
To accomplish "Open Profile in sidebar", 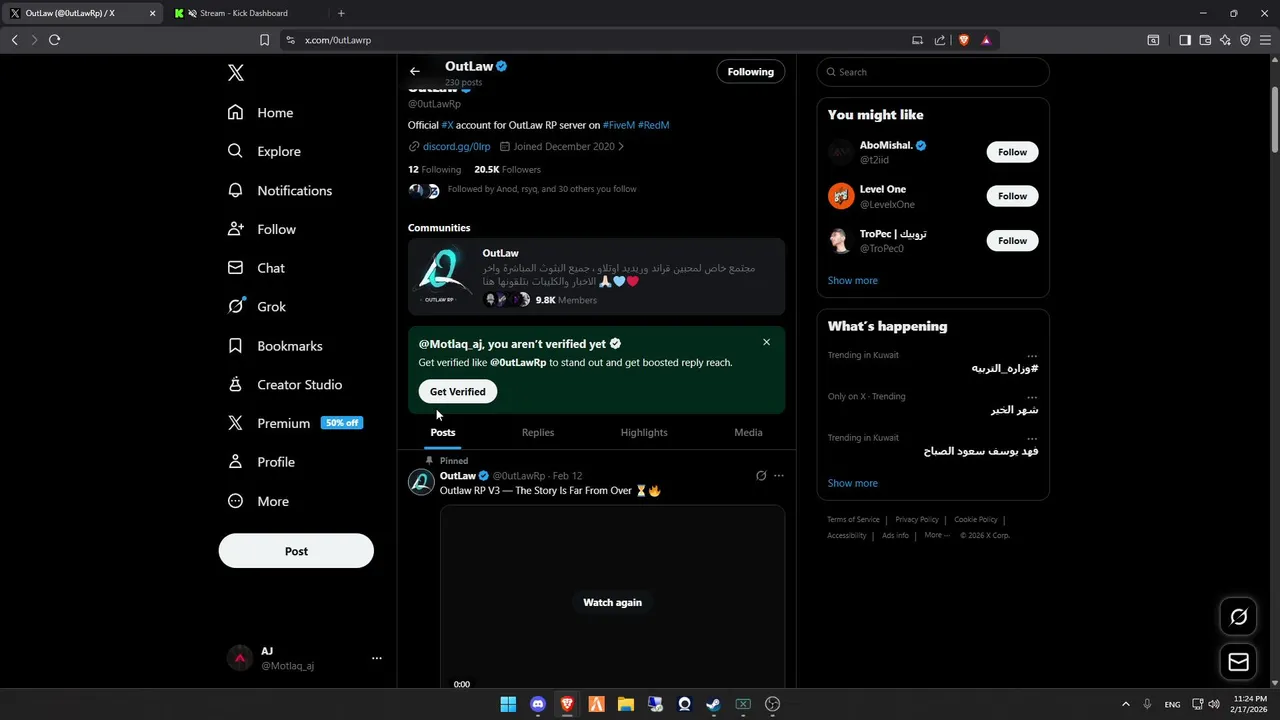I will pos(262,462).
